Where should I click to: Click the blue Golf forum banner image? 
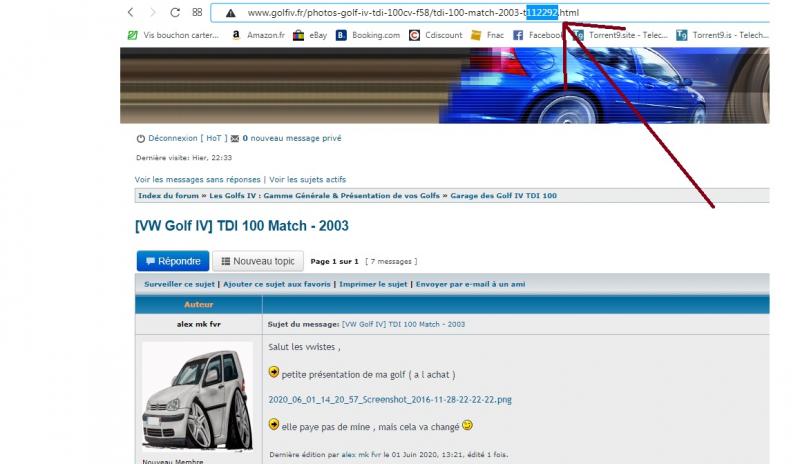point(444,85)
